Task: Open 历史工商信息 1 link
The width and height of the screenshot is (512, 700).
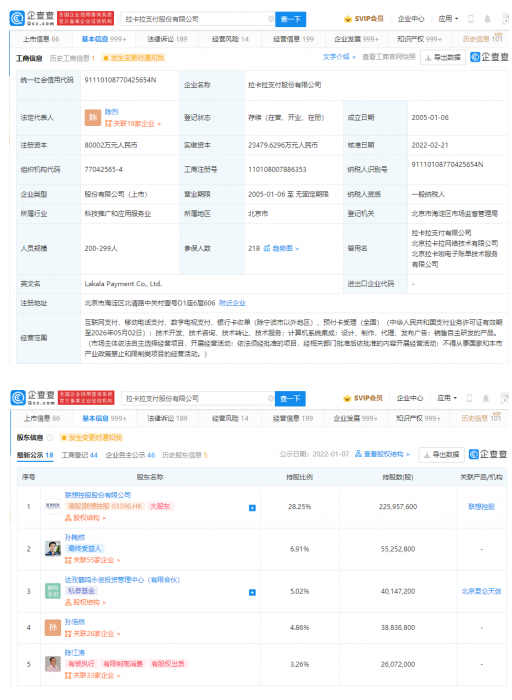Action: click(72, 58)
